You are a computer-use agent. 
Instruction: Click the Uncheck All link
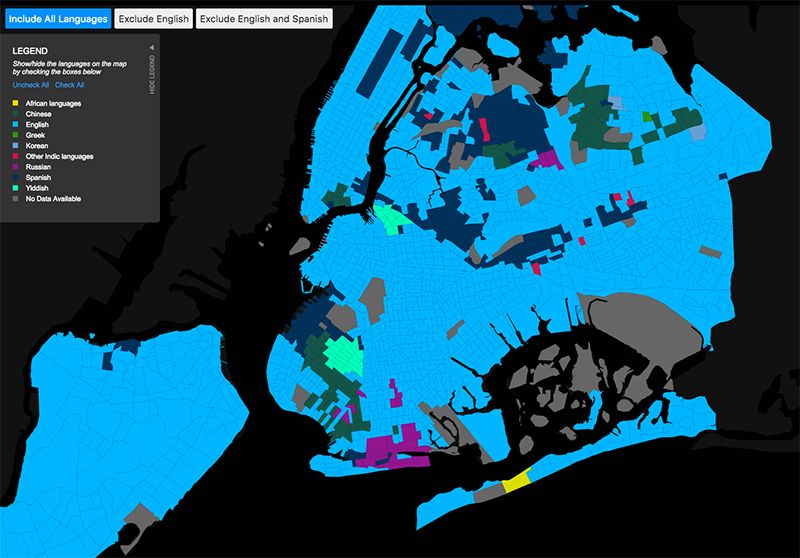(x=31, y=85)
